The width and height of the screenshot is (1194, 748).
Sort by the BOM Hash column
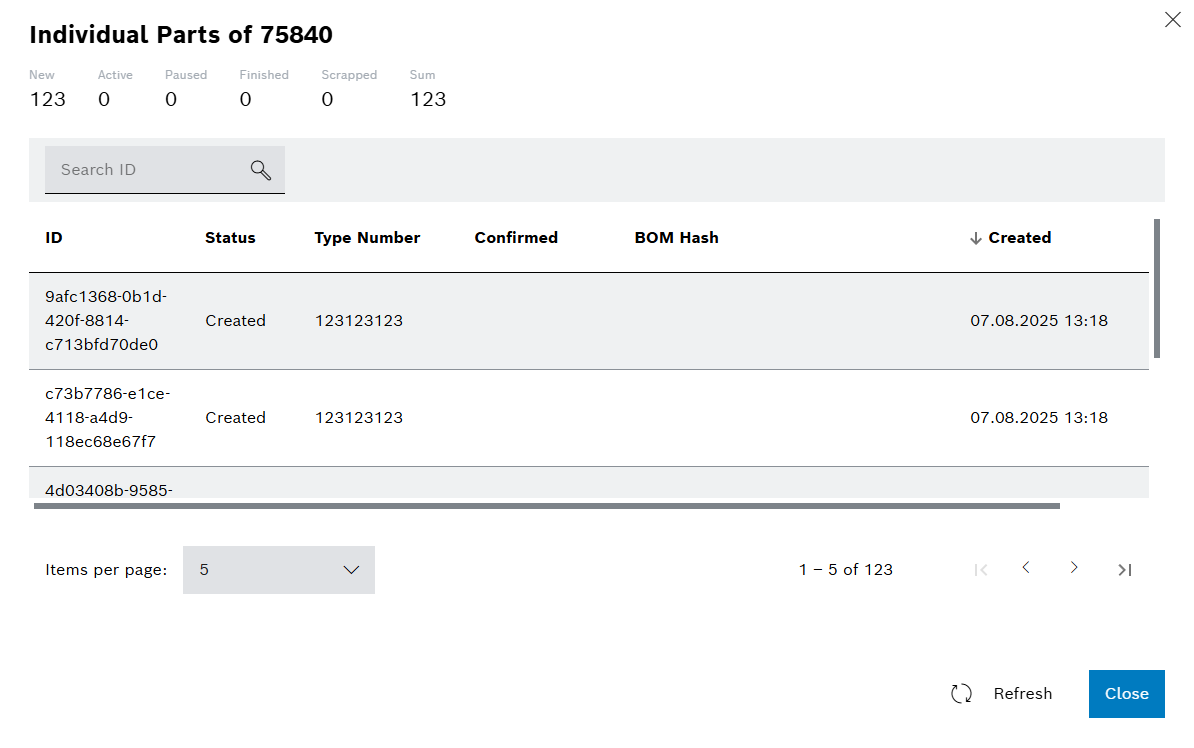[x=676, y=238]
